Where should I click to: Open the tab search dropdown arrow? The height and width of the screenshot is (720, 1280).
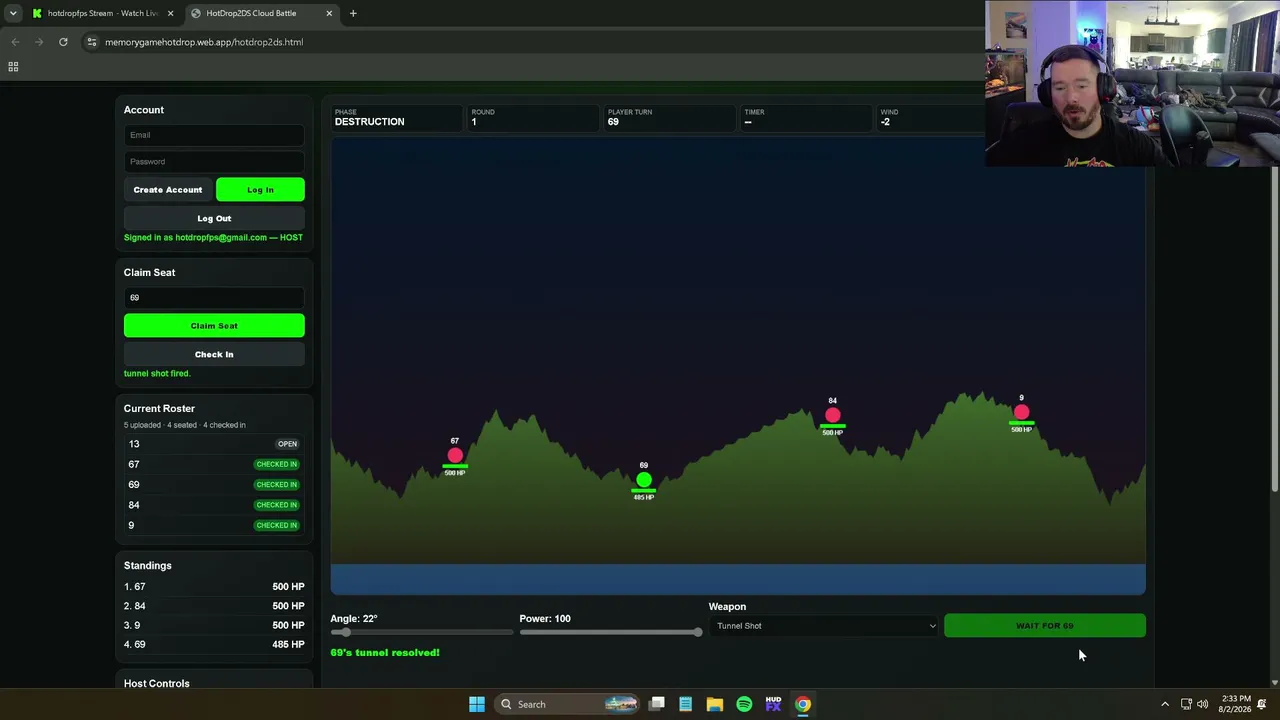click(13, 13)
